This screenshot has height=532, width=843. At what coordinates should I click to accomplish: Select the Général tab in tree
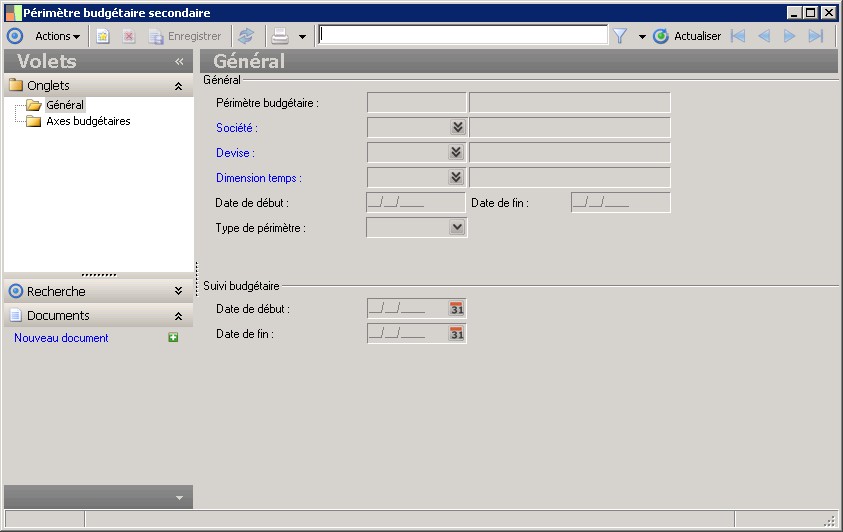(65, 105)
